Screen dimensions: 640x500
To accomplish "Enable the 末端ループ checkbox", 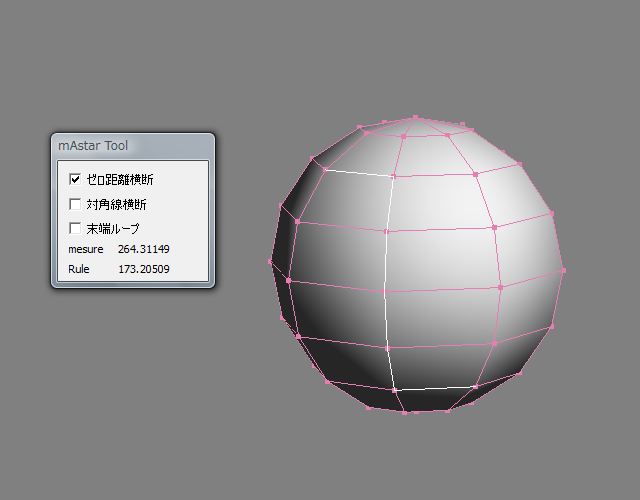I will click(75, 228).
